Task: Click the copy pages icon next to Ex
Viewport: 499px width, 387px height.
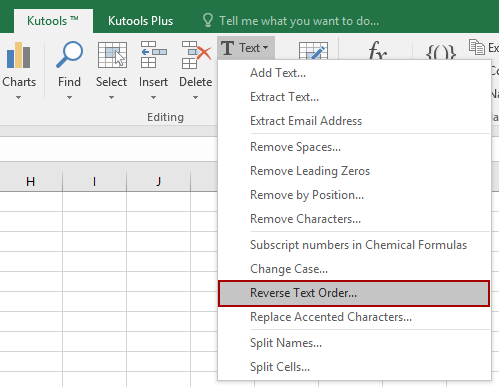Action: click(x=477, y=47)
